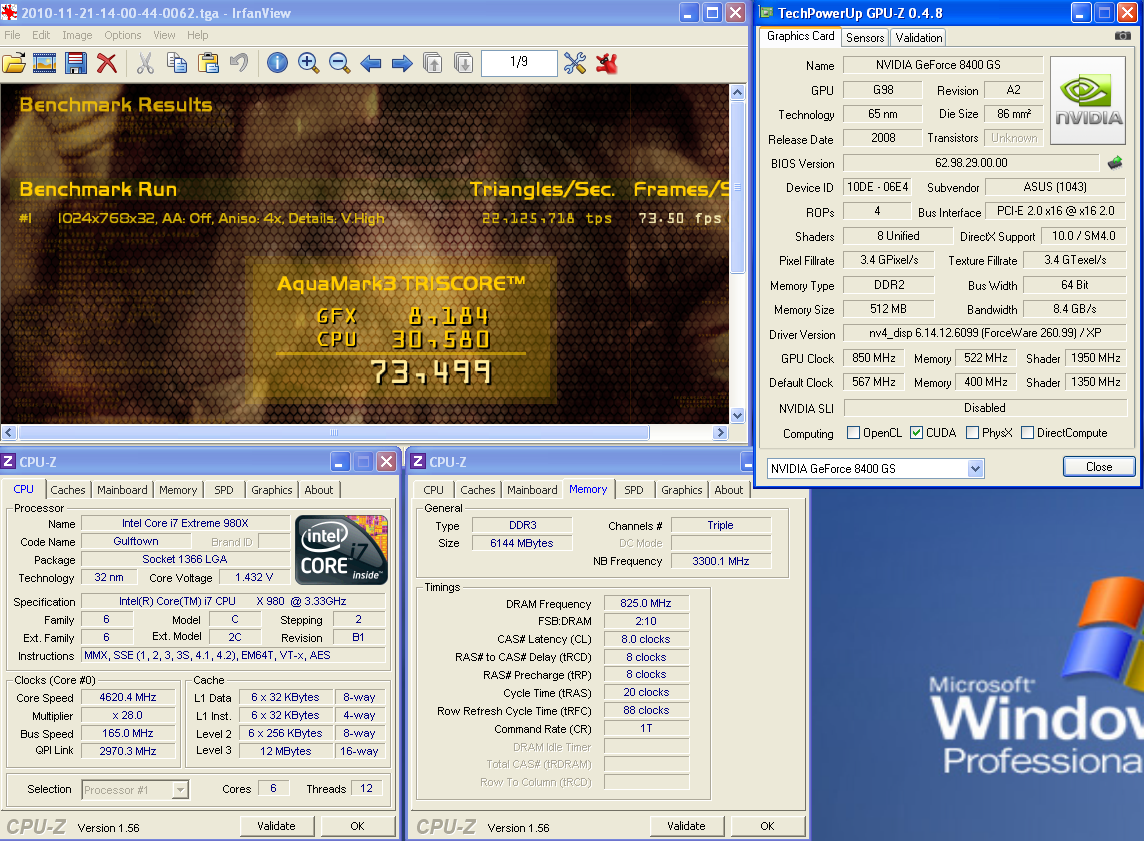Screen dimensions: 1144x841
Task: Open the IrfanView Edit menu
Action: coord(41,35)
